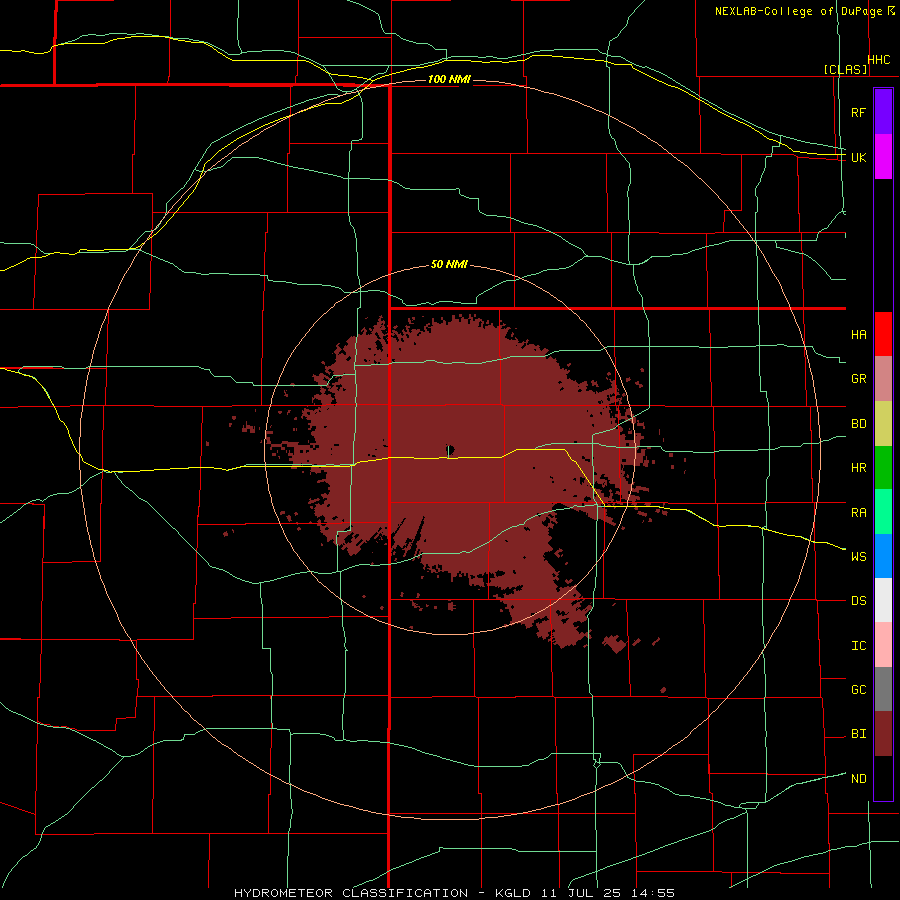Click the '100 NMI' range ring label
Screen dimensions: 900x900
tap(449, 79)
